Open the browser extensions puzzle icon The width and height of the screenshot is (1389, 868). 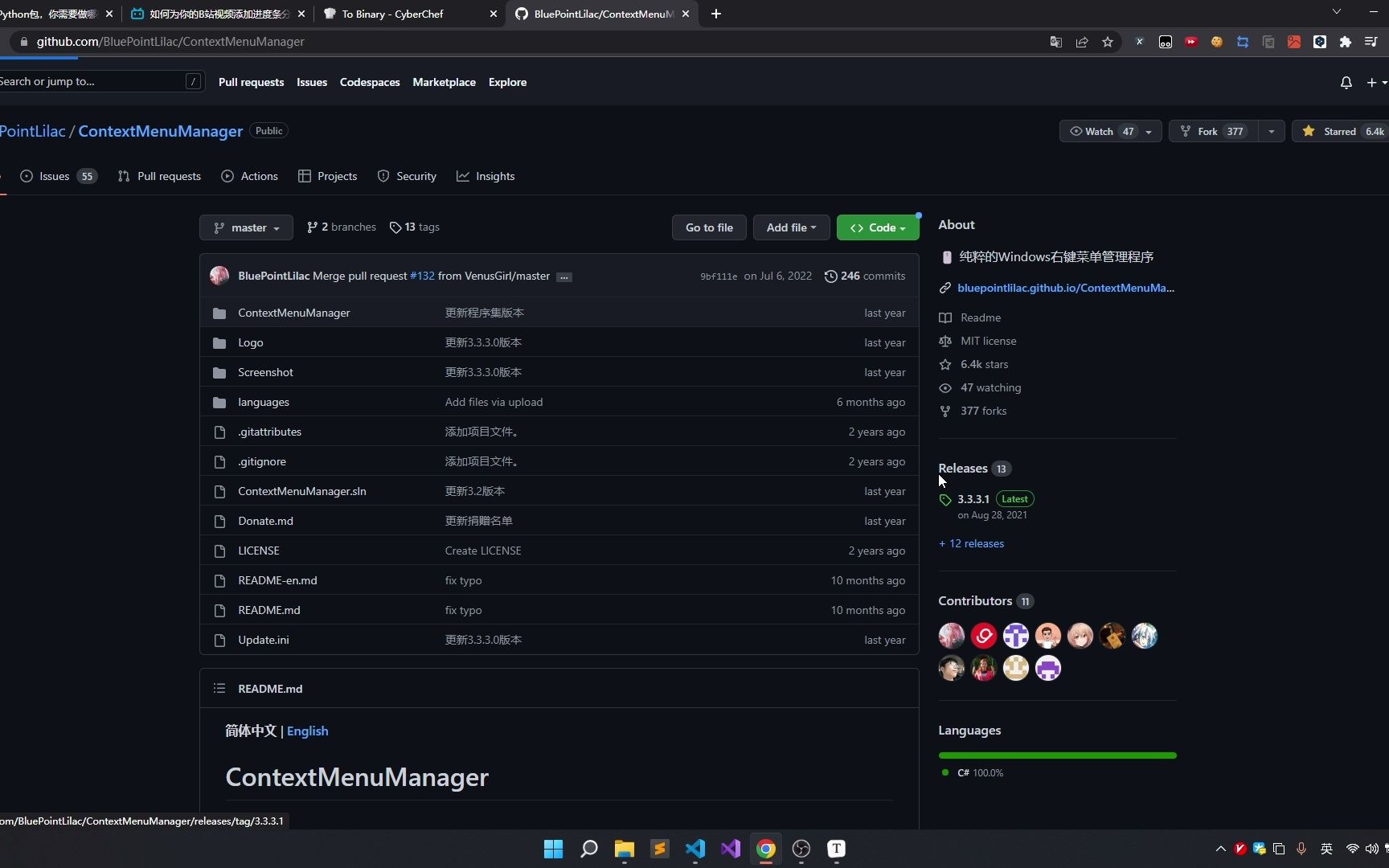tap(1346, 42)
